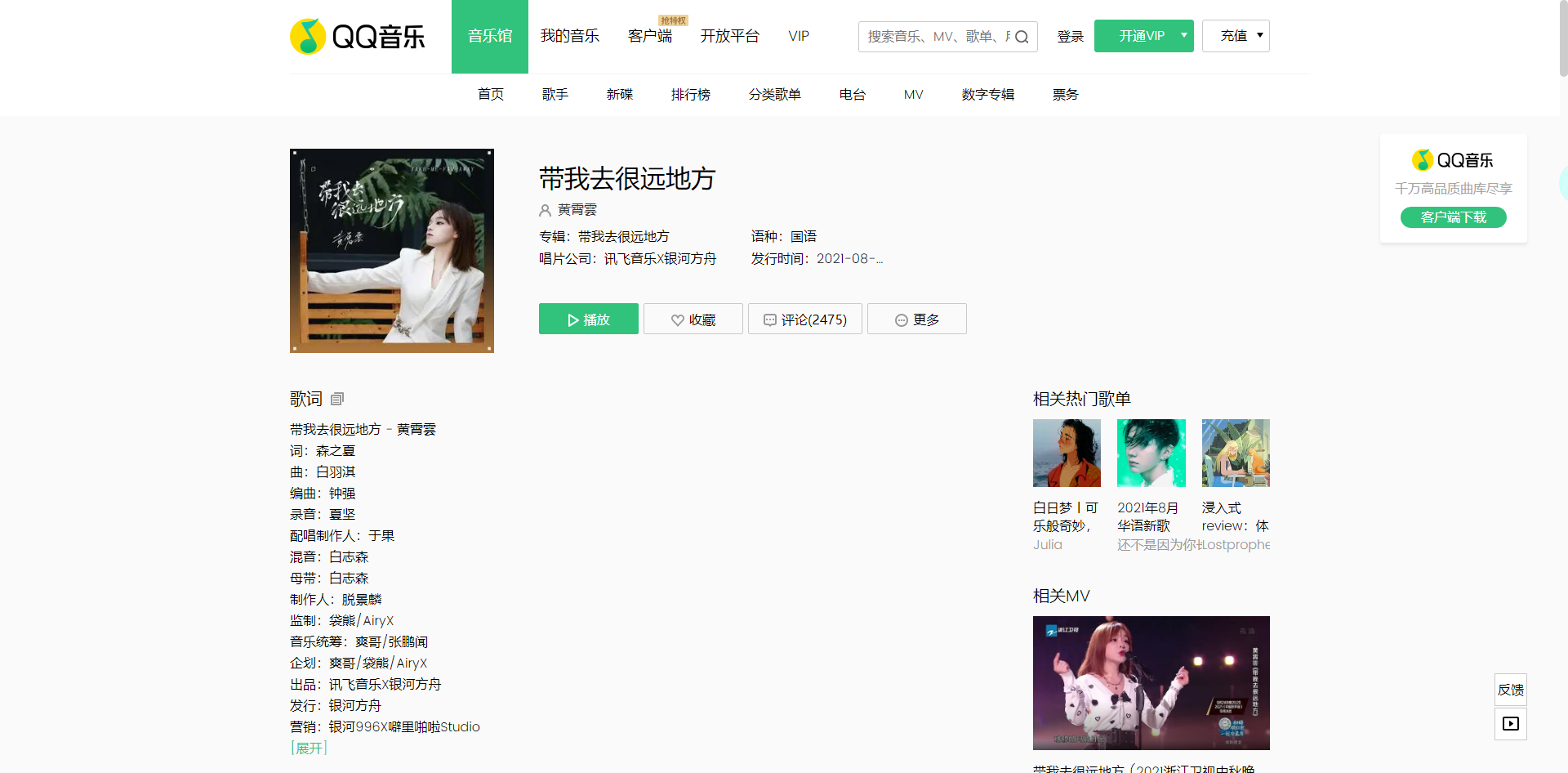Open the 评论(2475) comments button
The width and height of the screenshot is (1568, 773).
coord(804,319)
